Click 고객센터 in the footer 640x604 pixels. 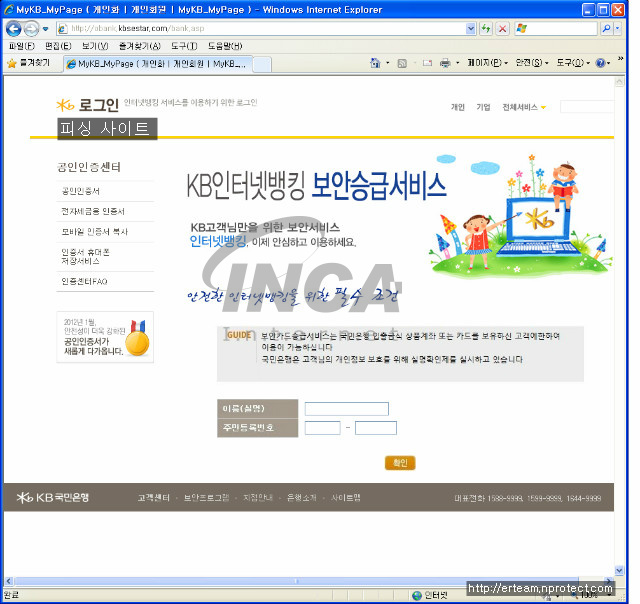coord(153,498)
